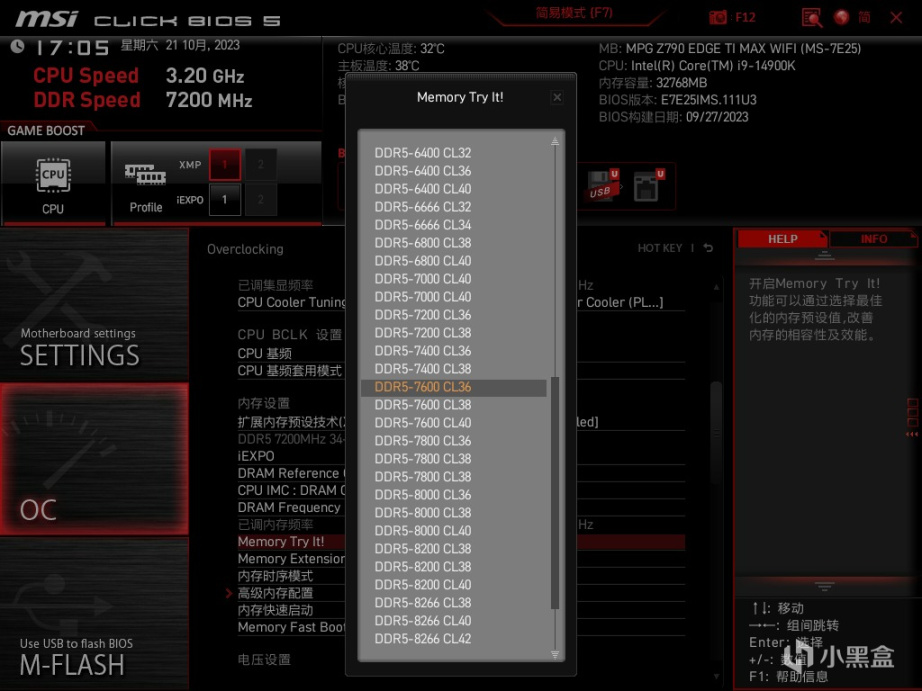This screenshot has width=922, height=691.
Task: Click the Memory Fast Boot setting row
Action: pyautogui.click(x=291, y=627)
